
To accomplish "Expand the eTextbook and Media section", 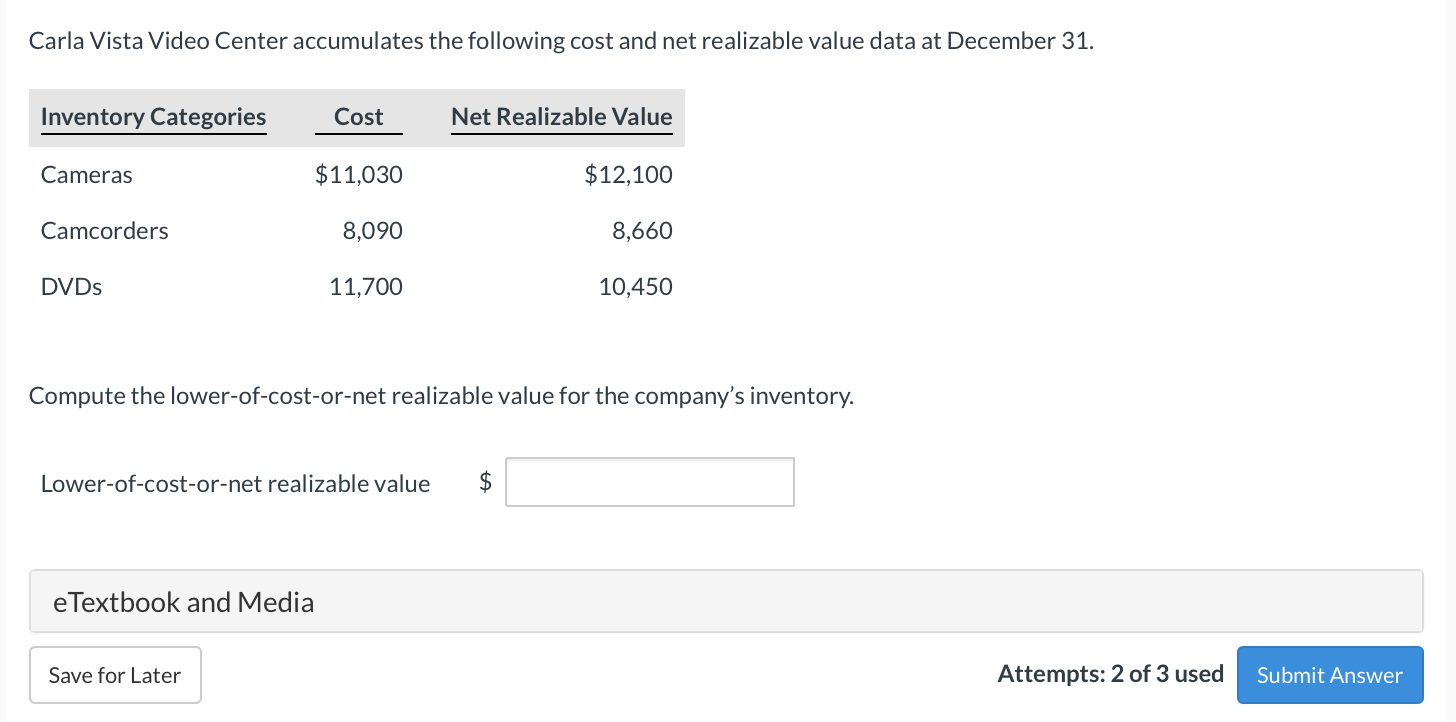I will pos(726,601).
